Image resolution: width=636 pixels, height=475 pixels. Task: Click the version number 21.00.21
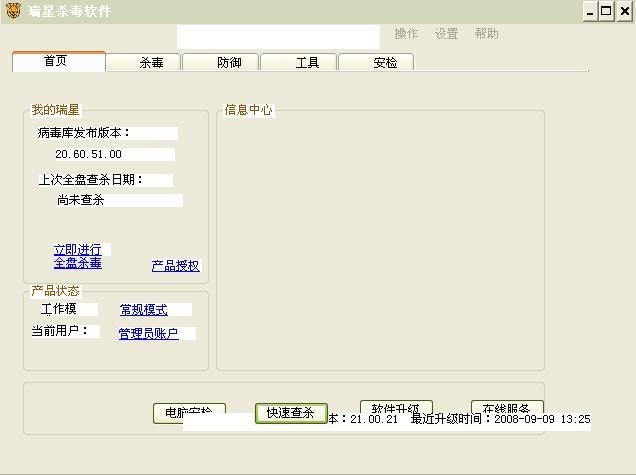pos(374,419)
